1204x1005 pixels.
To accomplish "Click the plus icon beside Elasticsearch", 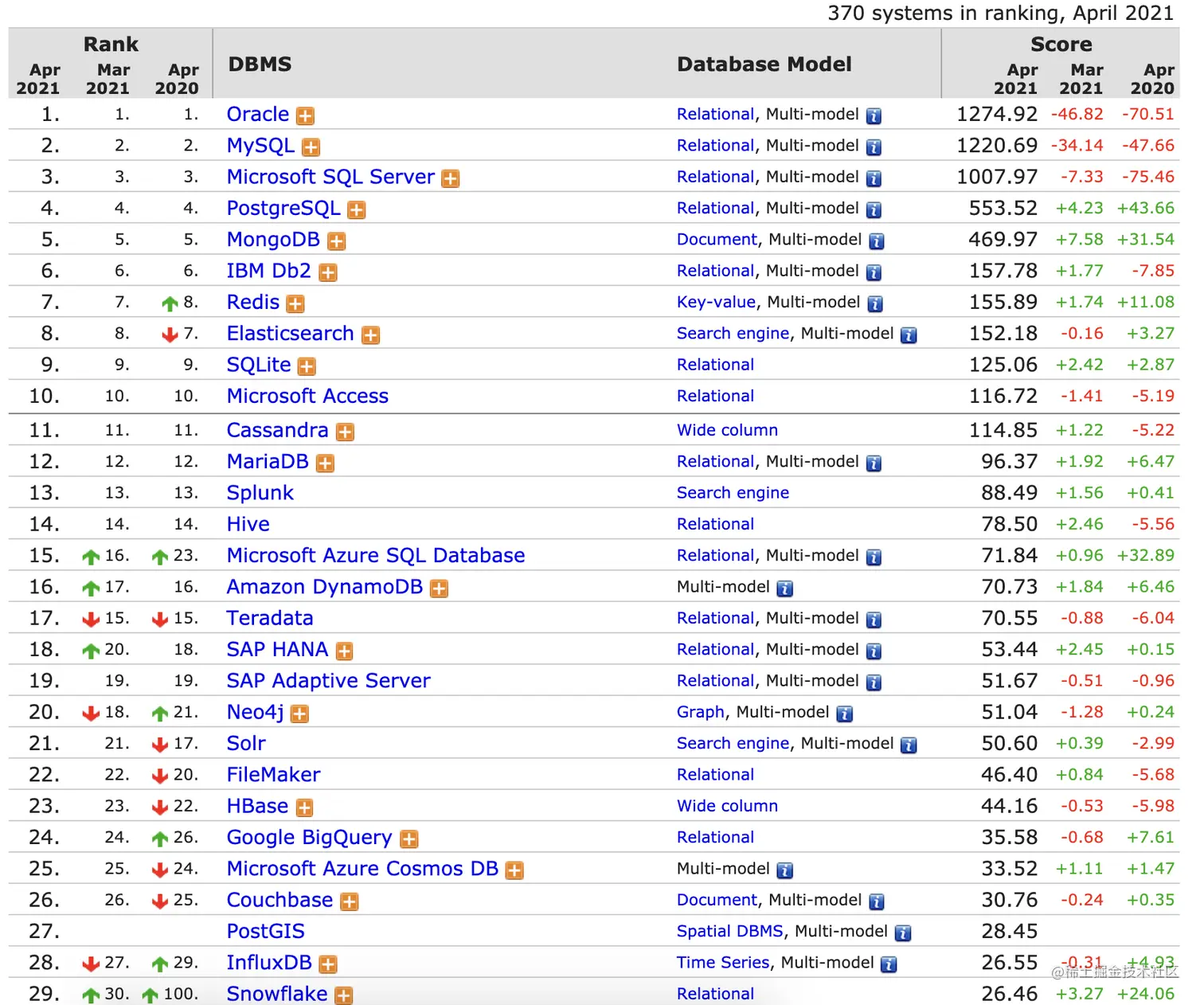I will click(370, 335).
